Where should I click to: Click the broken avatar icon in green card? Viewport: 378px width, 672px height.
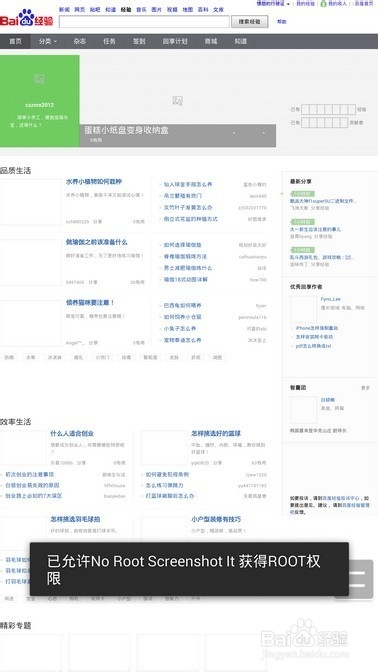[39, 79]
